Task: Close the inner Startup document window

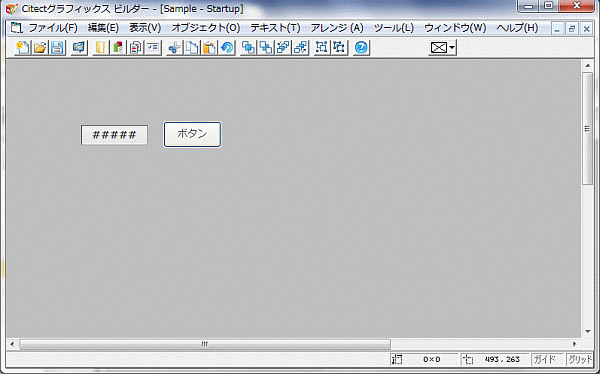Action: coord(586,29)
